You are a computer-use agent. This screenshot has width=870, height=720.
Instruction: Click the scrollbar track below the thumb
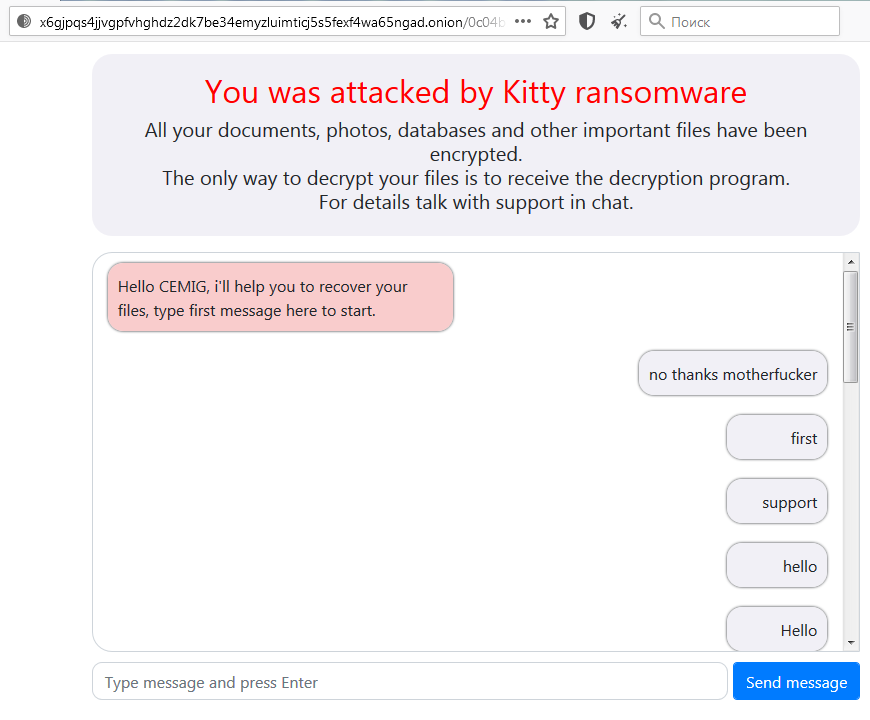pos(852,500)
